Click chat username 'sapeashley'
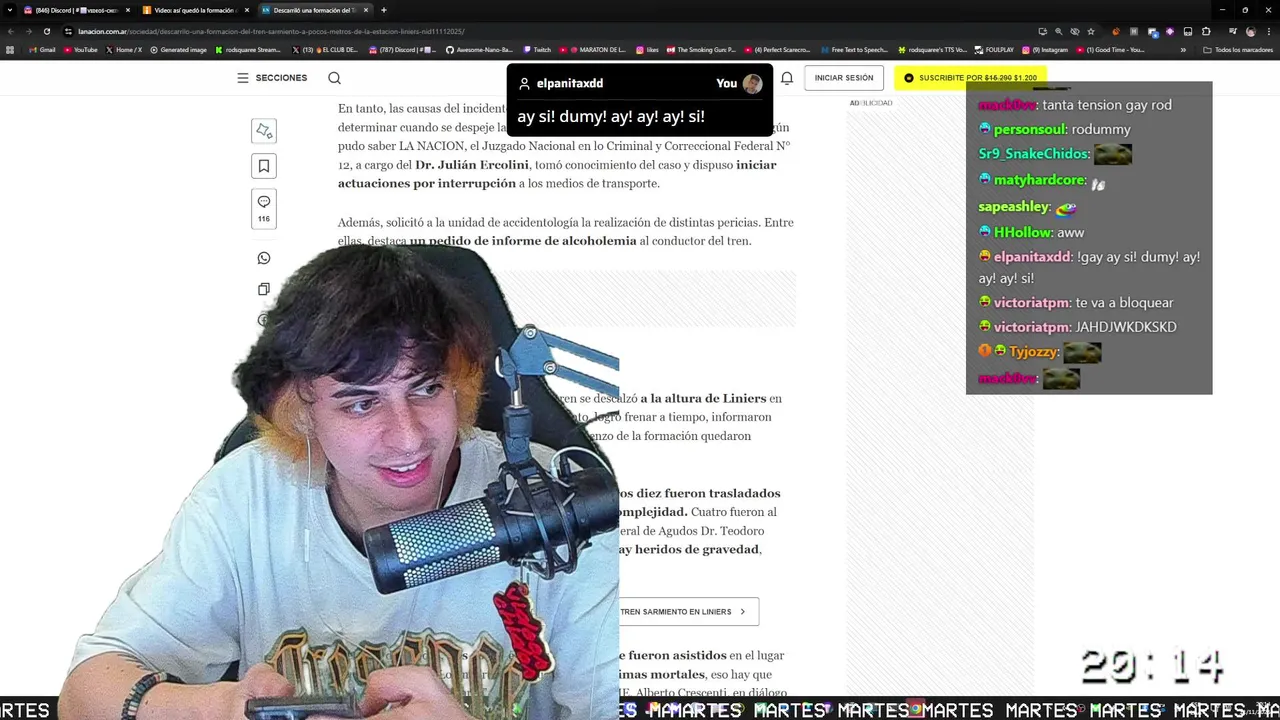This screenshot has width=1280, height=720. [1014, 207]
